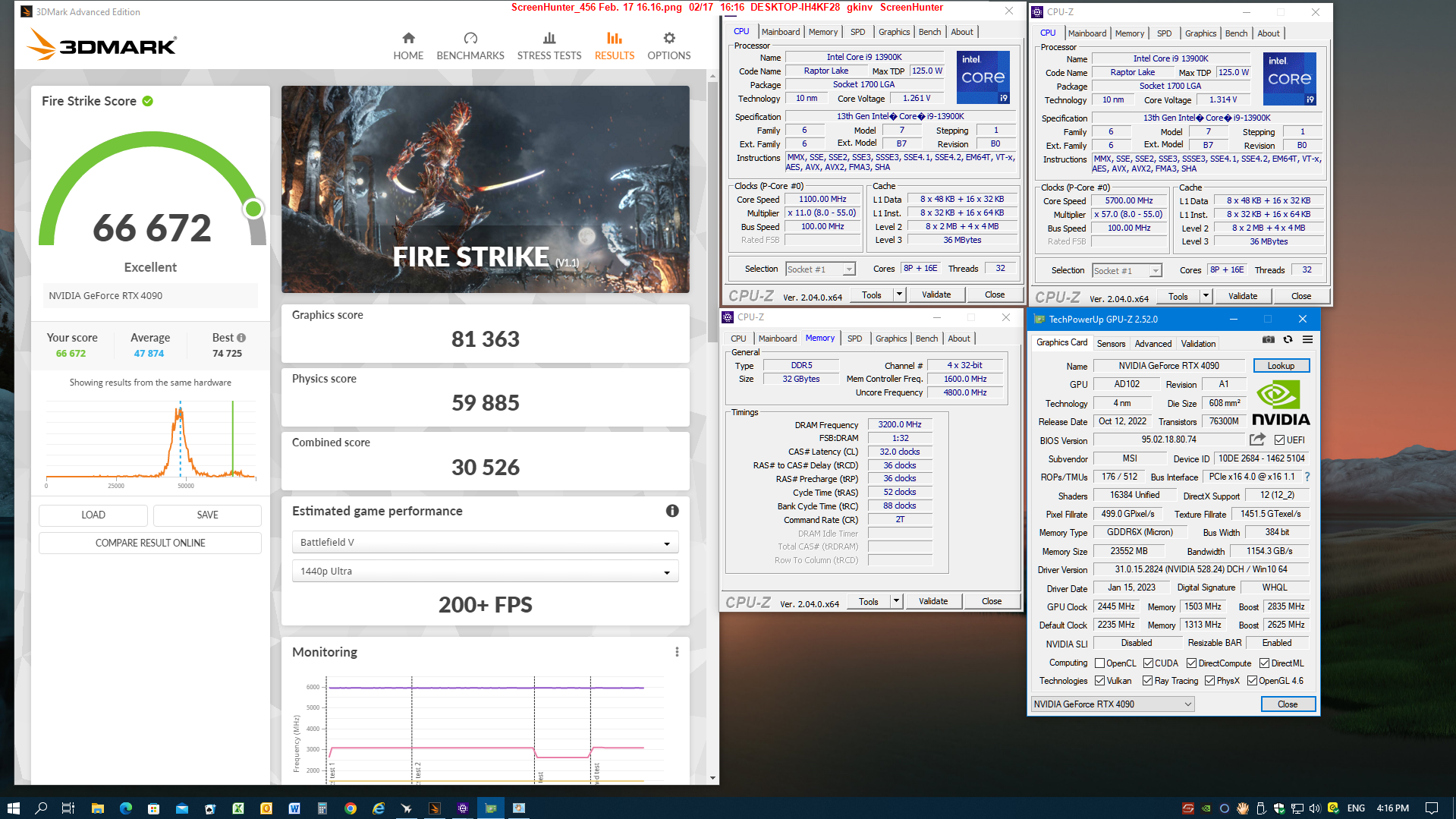Viewport: 1456px width, 819px height.
Task: Open the volume control in the system tray
Action: coord(1315,808)
